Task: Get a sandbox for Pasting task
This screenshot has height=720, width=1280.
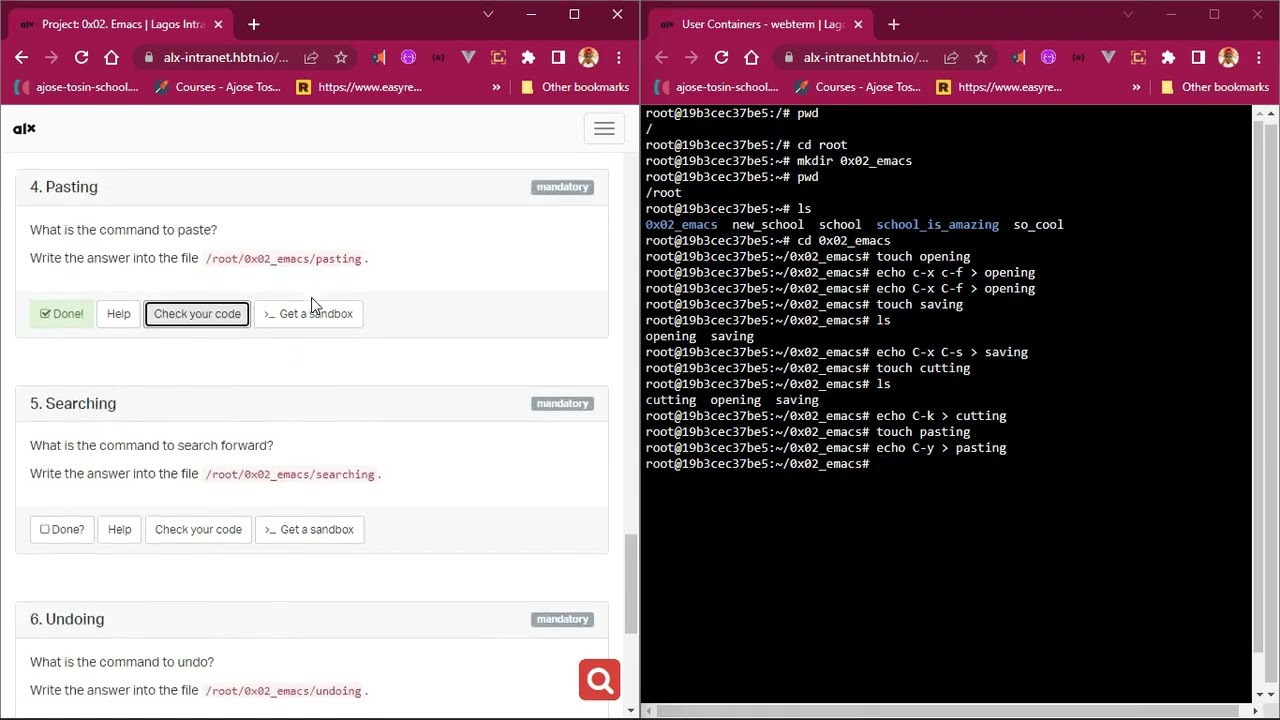Action: click(x=308, y=314)
